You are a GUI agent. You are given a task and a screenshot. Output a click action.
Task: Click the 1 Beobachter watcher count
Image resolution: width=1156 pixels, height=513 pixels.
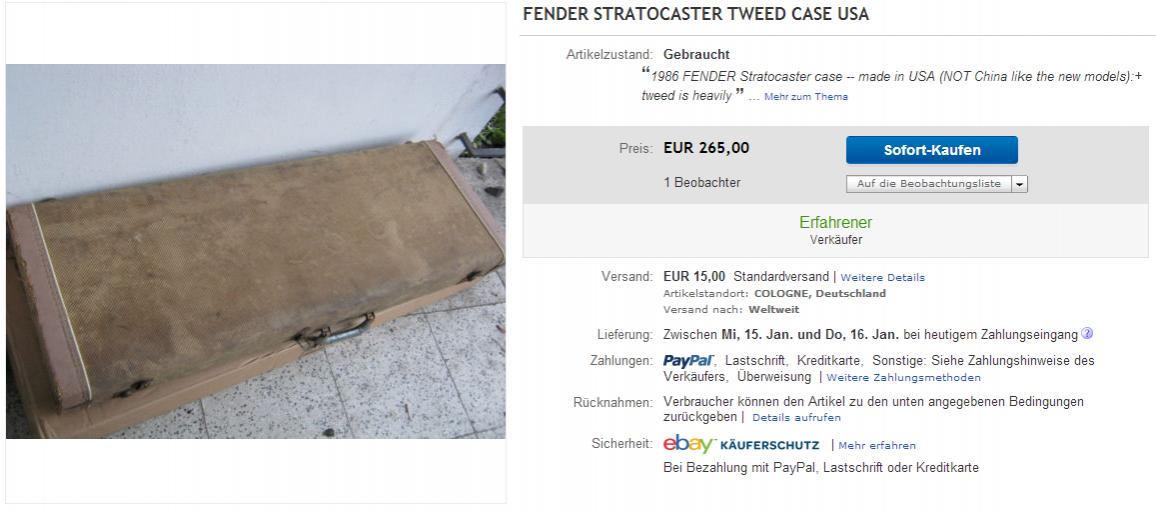(702, 183)
